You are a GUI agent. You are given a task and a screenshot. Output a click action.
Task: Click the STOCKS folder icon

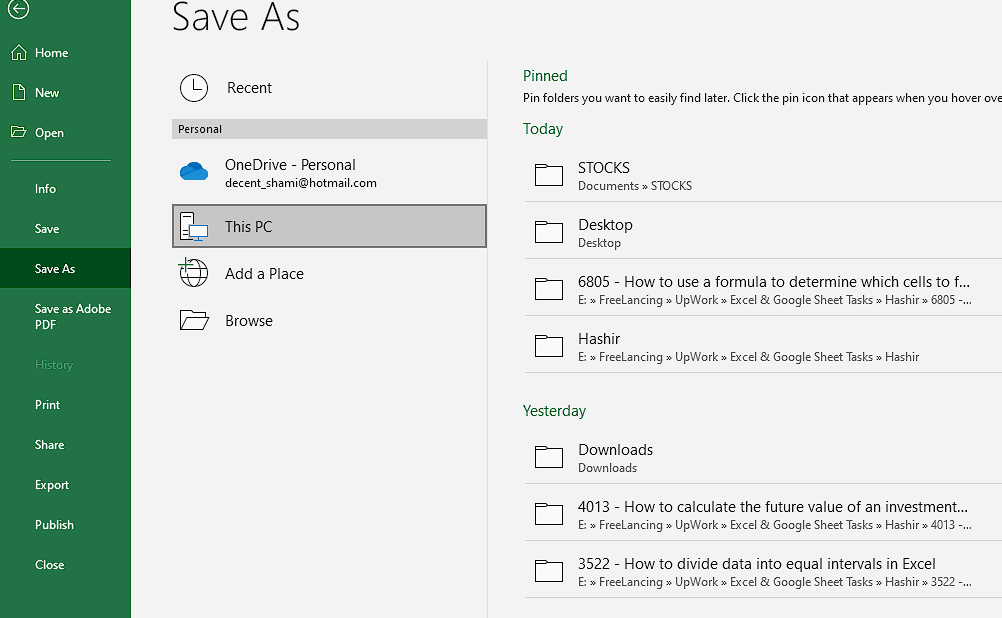tap(548, 175)
